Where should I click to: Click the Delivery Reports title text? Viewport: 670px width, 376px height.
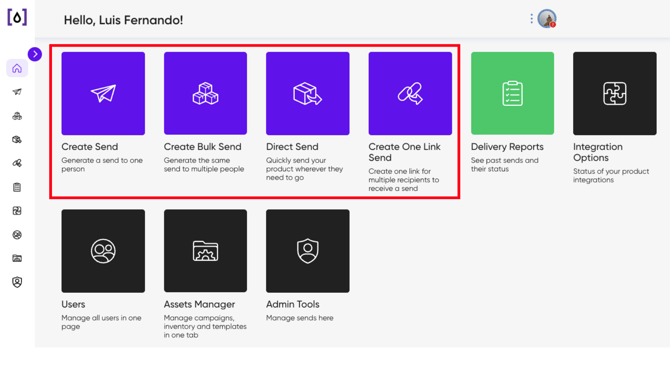tap(507, 147)
